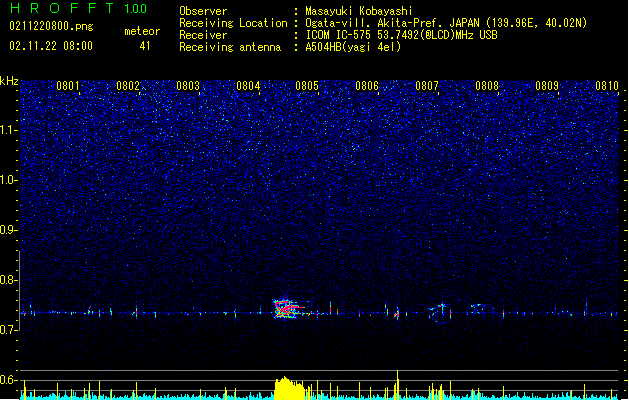Viewport: 629px width, 400px height.
Task: Click the 0805 time marker
Action: (307, 86)
